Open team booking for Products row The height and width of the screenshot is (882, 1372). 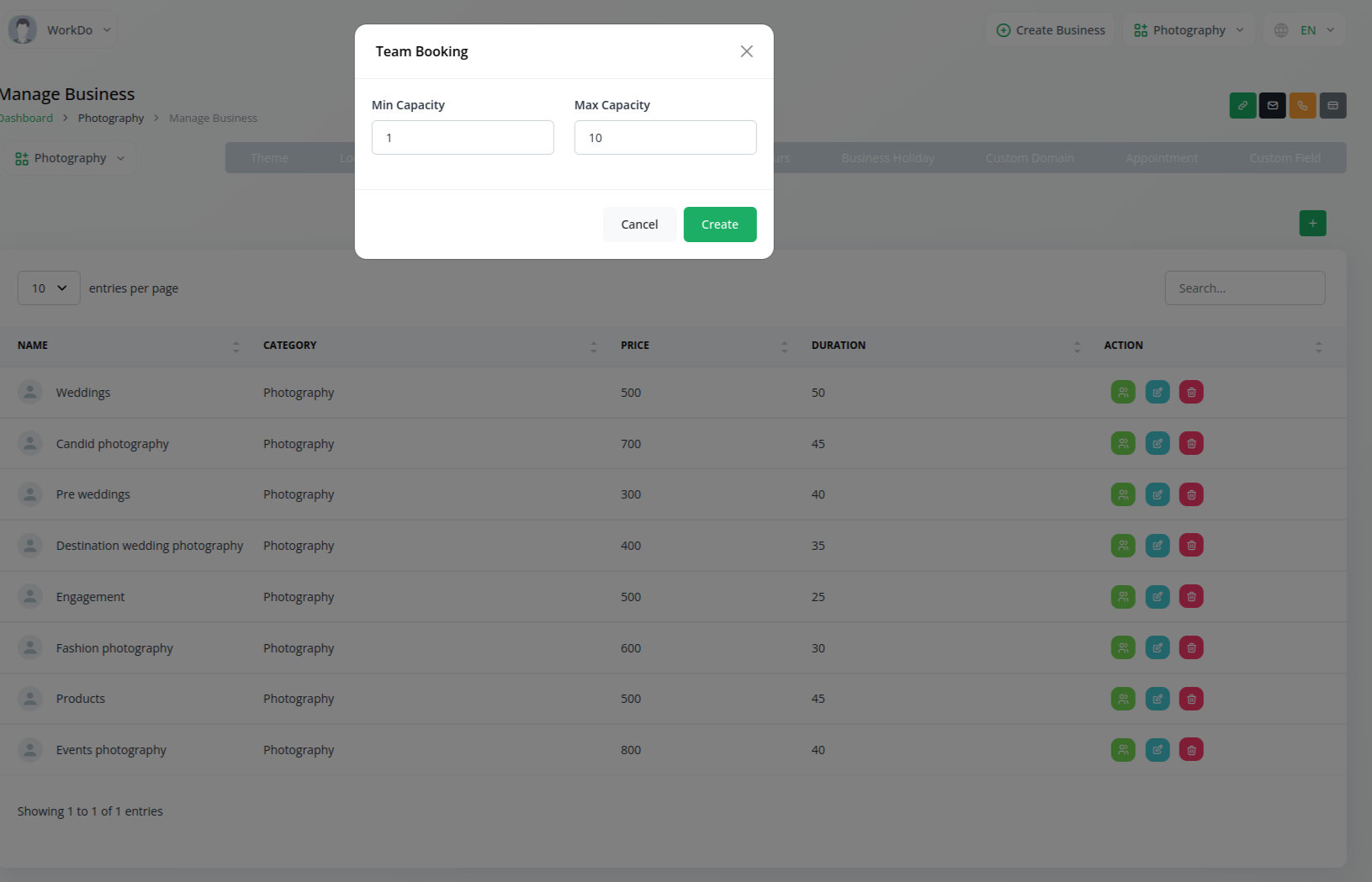pos(1123,699)
